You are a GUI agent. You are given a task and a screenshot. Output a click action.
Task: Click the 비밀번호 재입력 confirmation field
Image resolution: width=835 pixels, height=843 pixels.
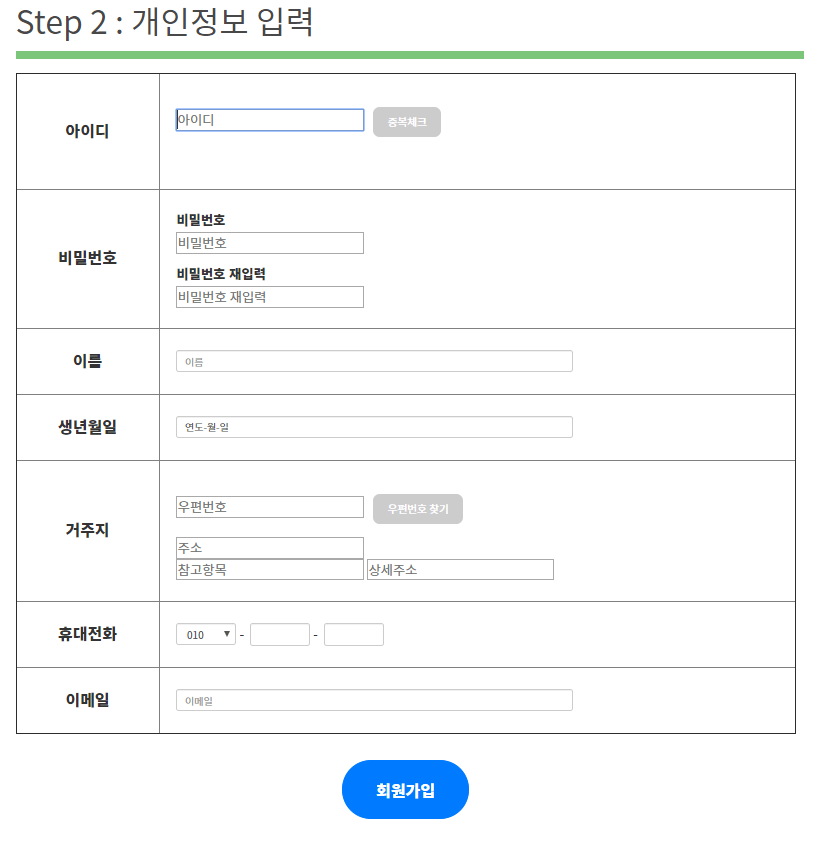[269, 296]
